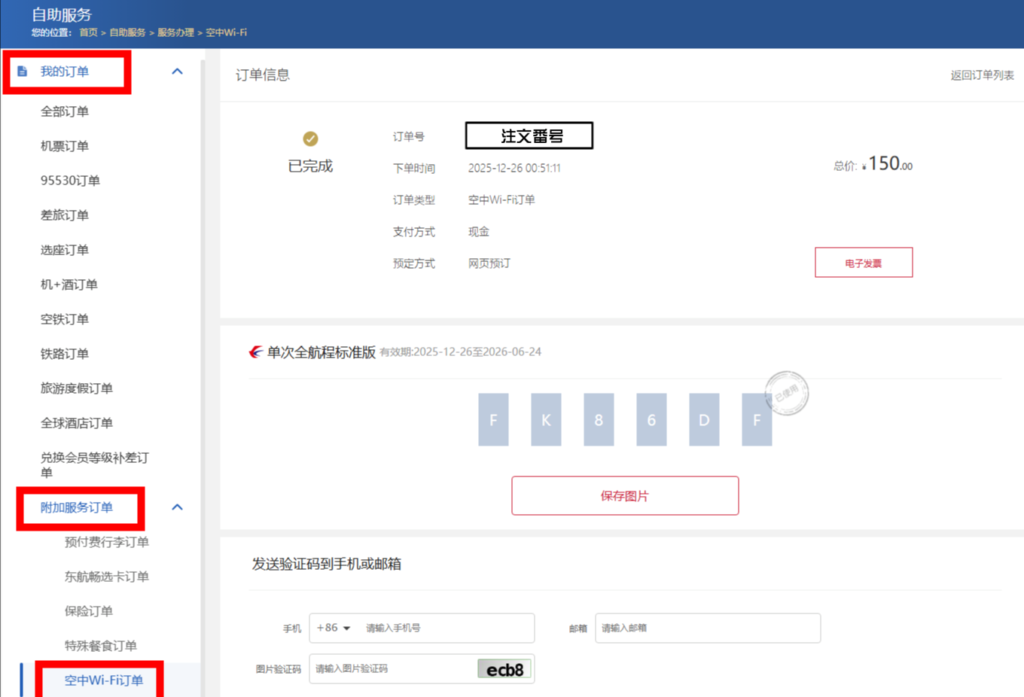Click the document icon beside 我的订单
Screen dimensions: 1024x697
pyautogui.click(x=23, y=72)
